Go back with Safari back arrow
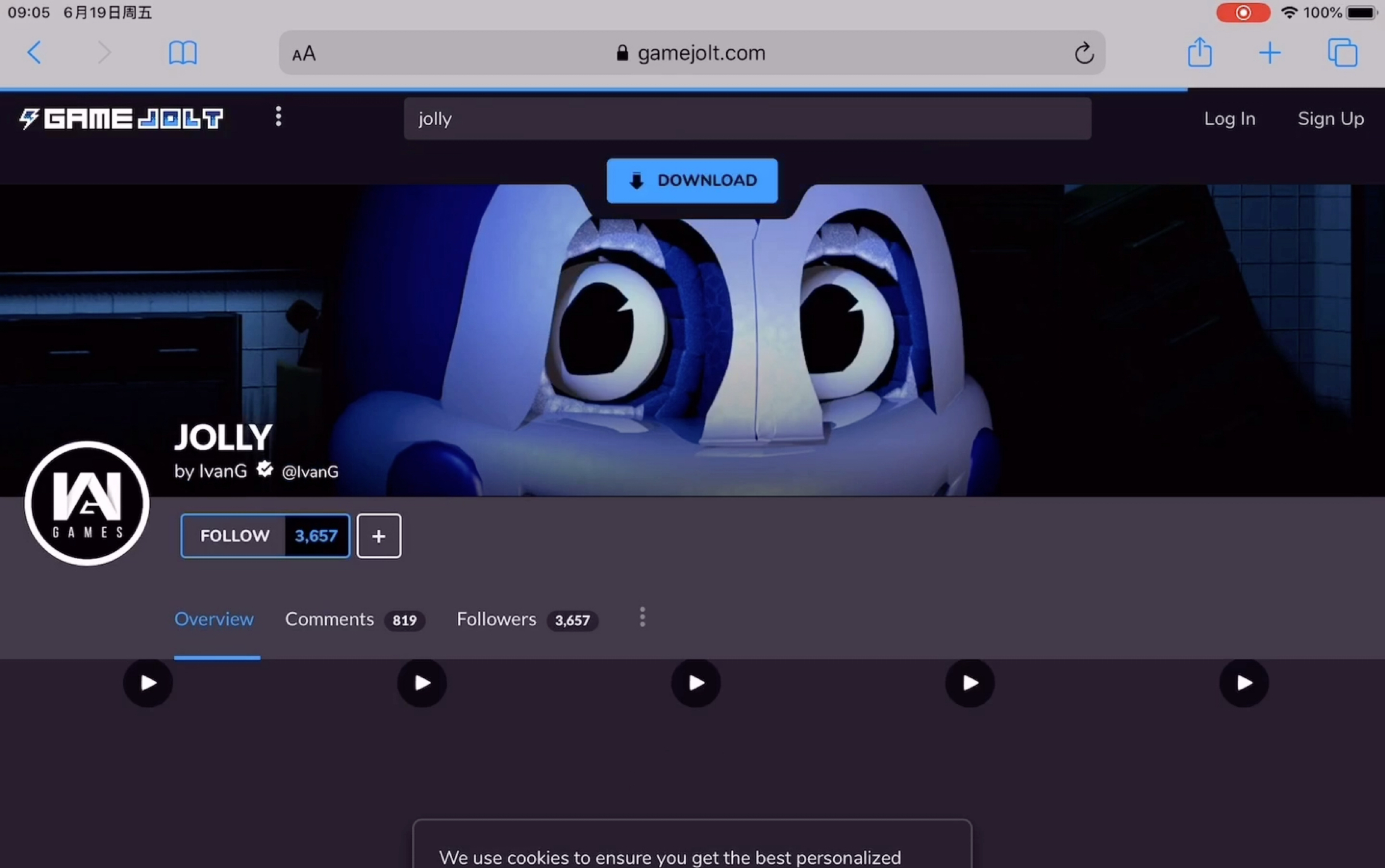Viewport: 1385px width, 868px height. (34, 53)
